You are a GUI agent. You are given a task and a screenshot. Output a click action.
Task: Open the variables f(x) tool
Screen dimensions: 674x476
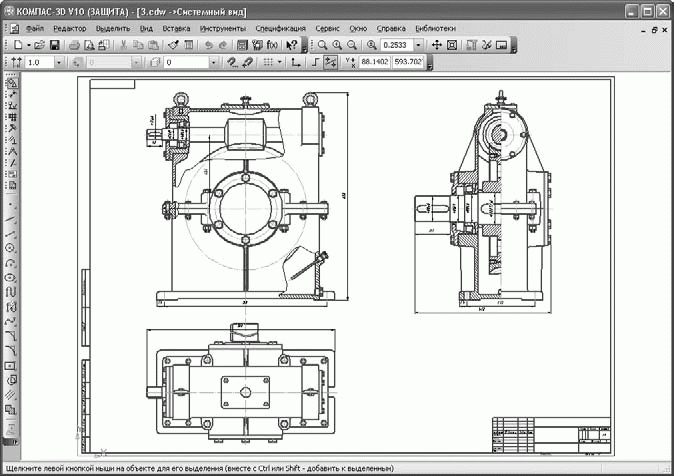point(272,45)
